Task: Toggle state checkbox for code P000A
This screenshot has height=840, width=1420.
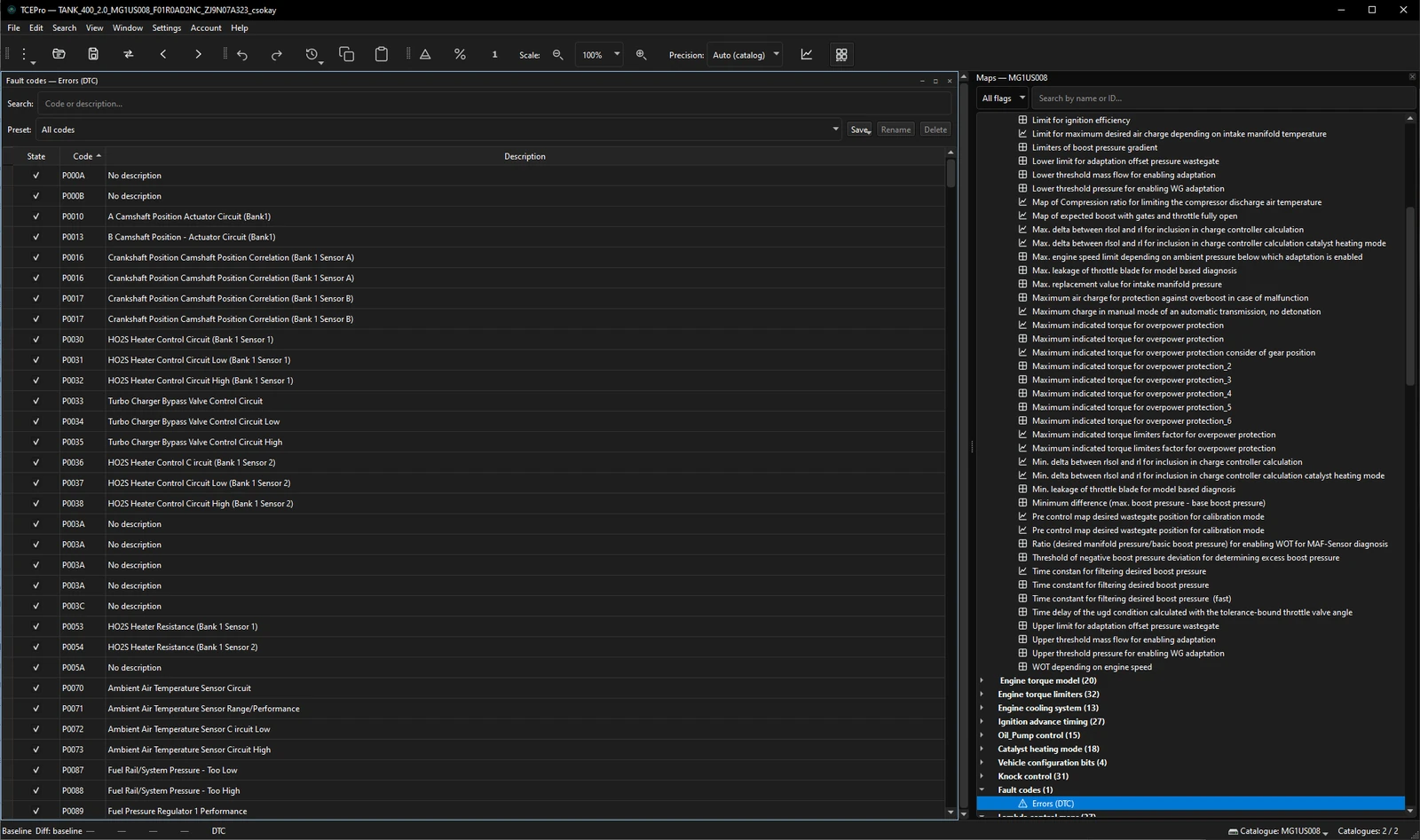Action: 36,176
